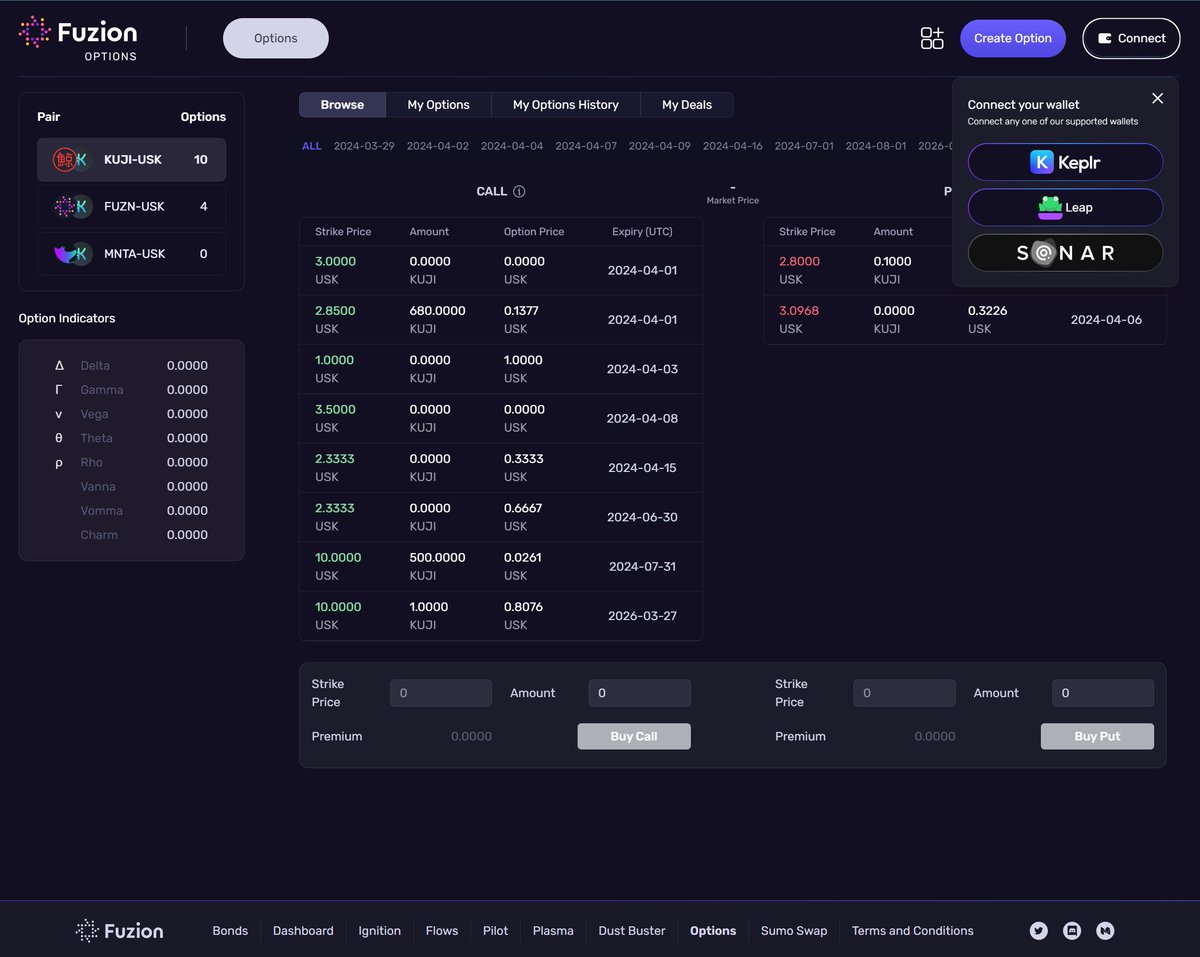Select call option with strike 3.5000
Screen dimensions: 1200x957
tap(501, 418)
